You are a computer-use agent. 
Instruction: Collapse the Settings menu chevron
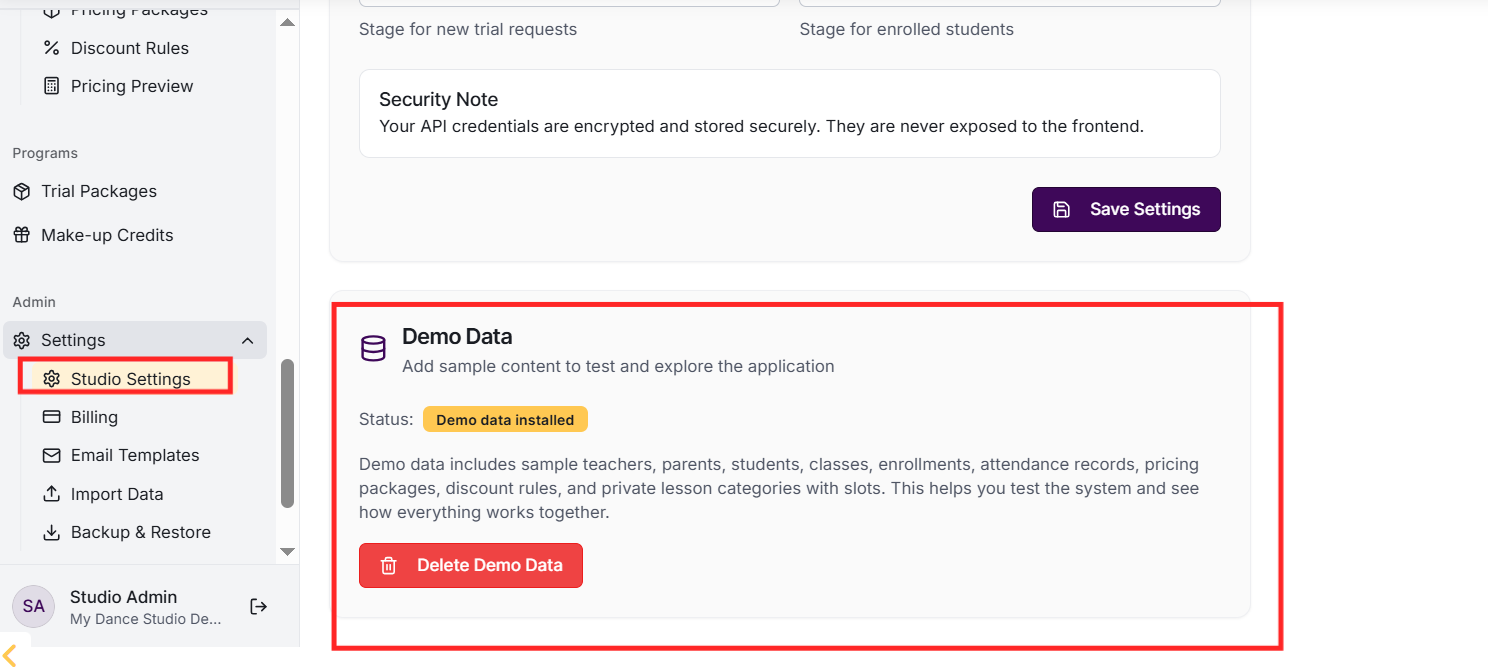pos(248,340)
